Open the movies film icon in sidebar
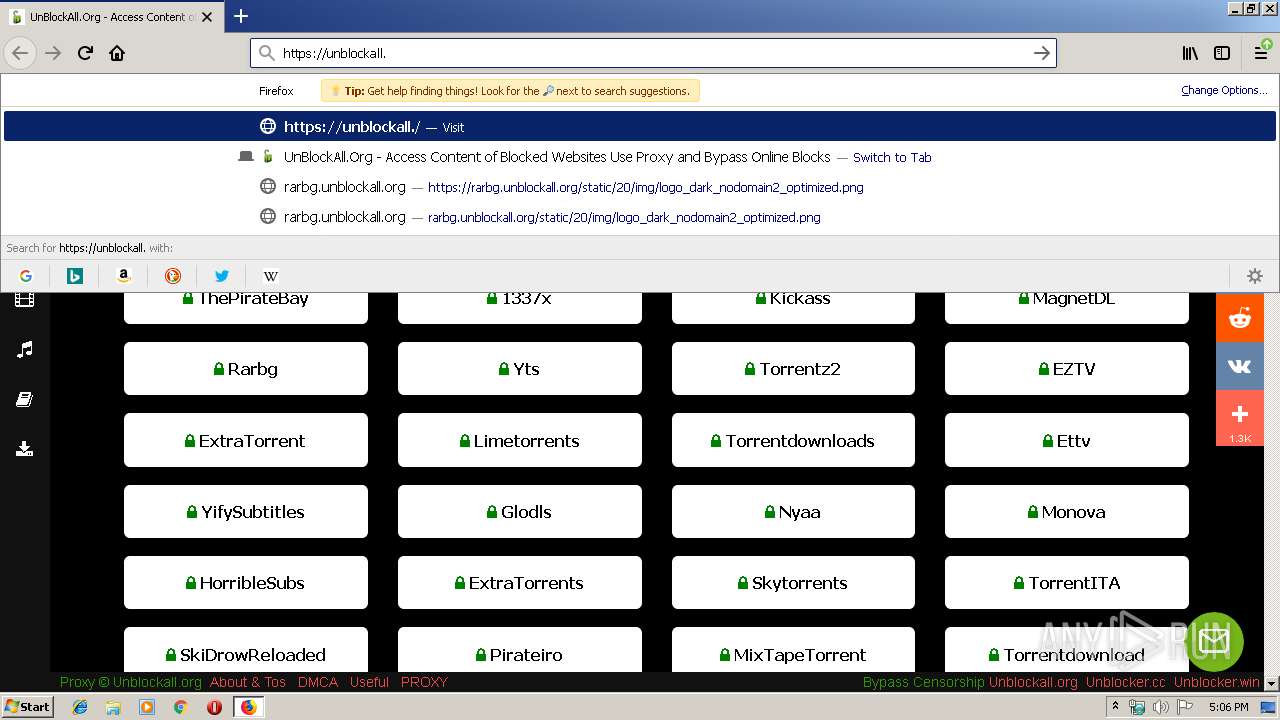 [x=25, y=299]
